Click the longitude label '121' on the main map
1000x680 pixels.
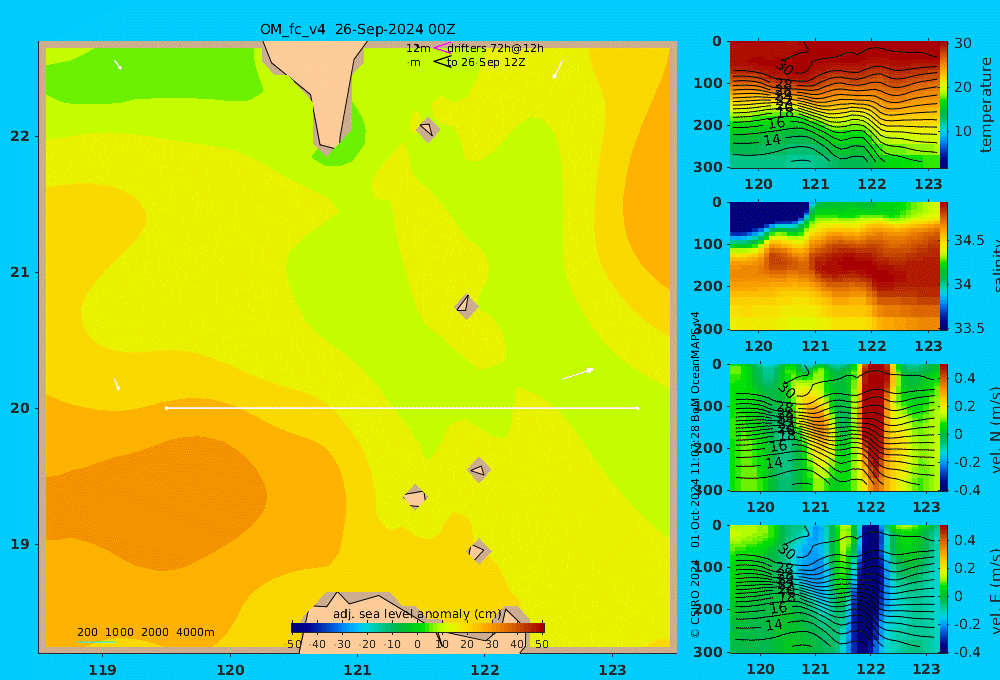357,670
